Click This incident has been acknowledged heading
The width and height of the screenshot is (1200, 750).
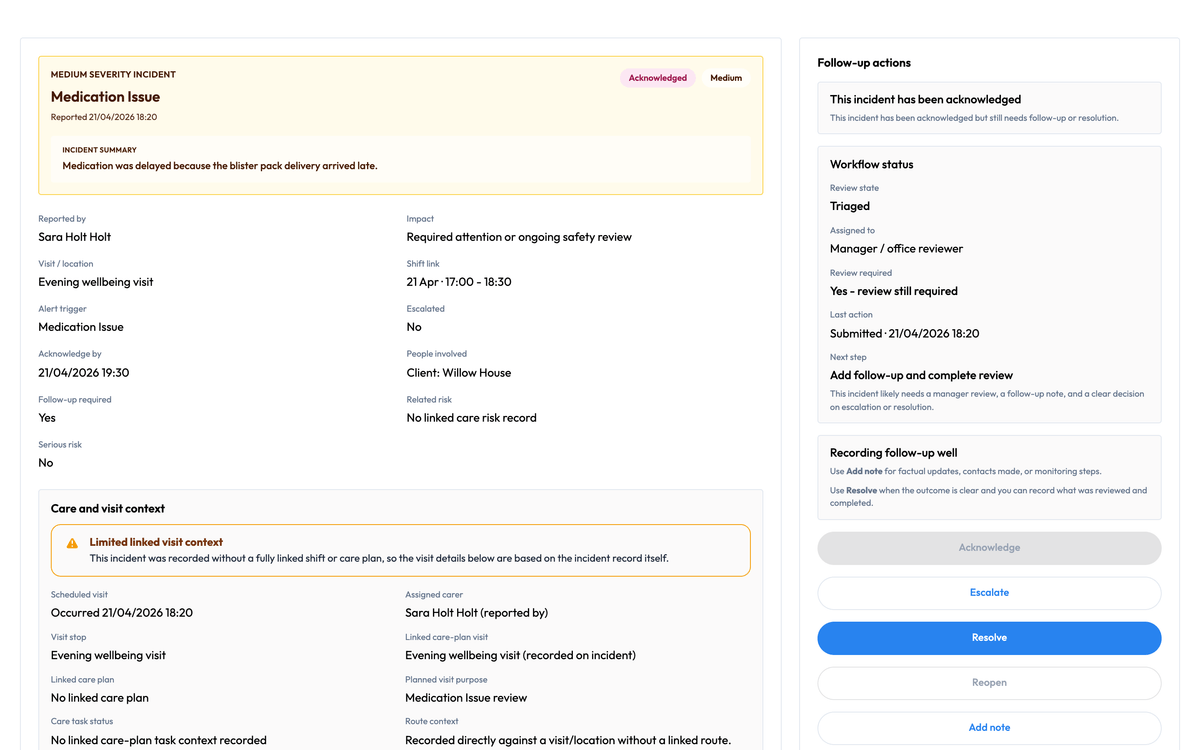(x=925, y=100)
